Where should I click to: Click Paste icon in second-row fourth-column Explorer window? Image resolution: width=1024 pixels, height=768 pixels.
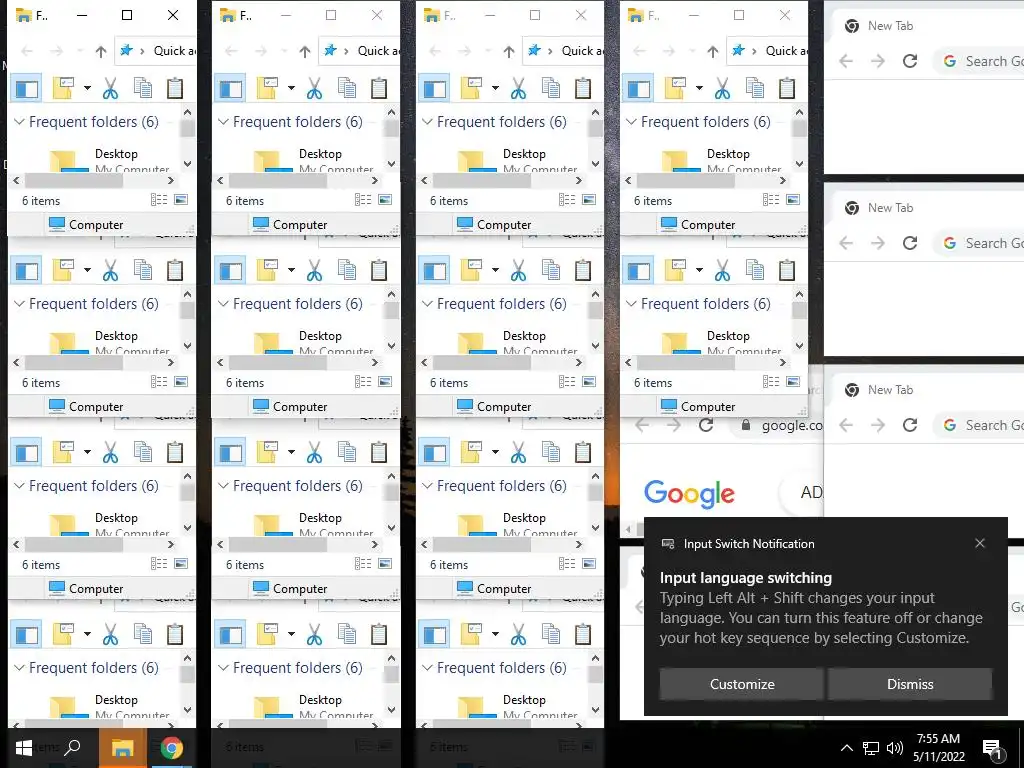click(786, 270)
